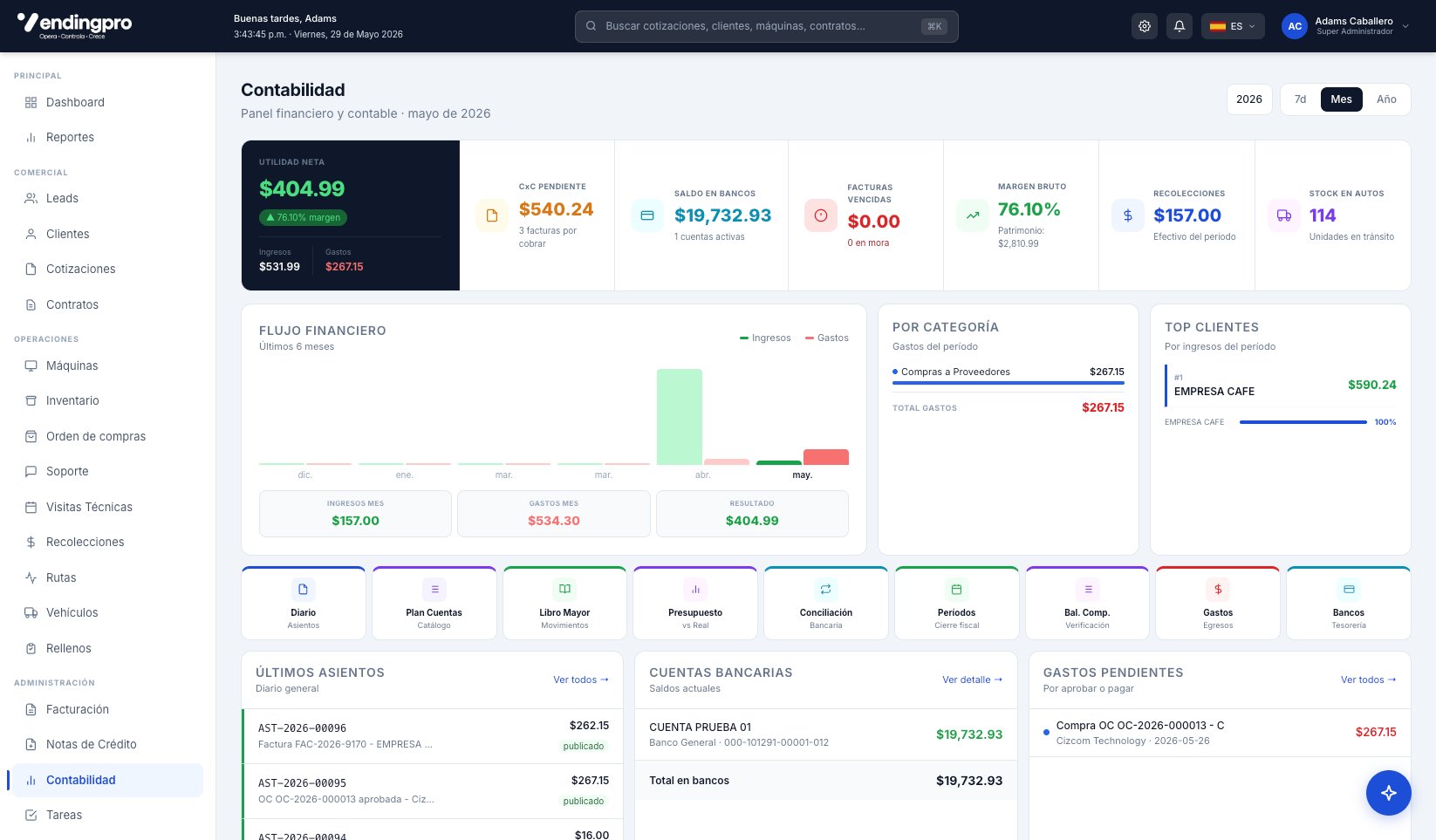This screenshot has height=840, width=1436.
Task: Click the AC user avatar
Action: click(x=1295, y=26)
